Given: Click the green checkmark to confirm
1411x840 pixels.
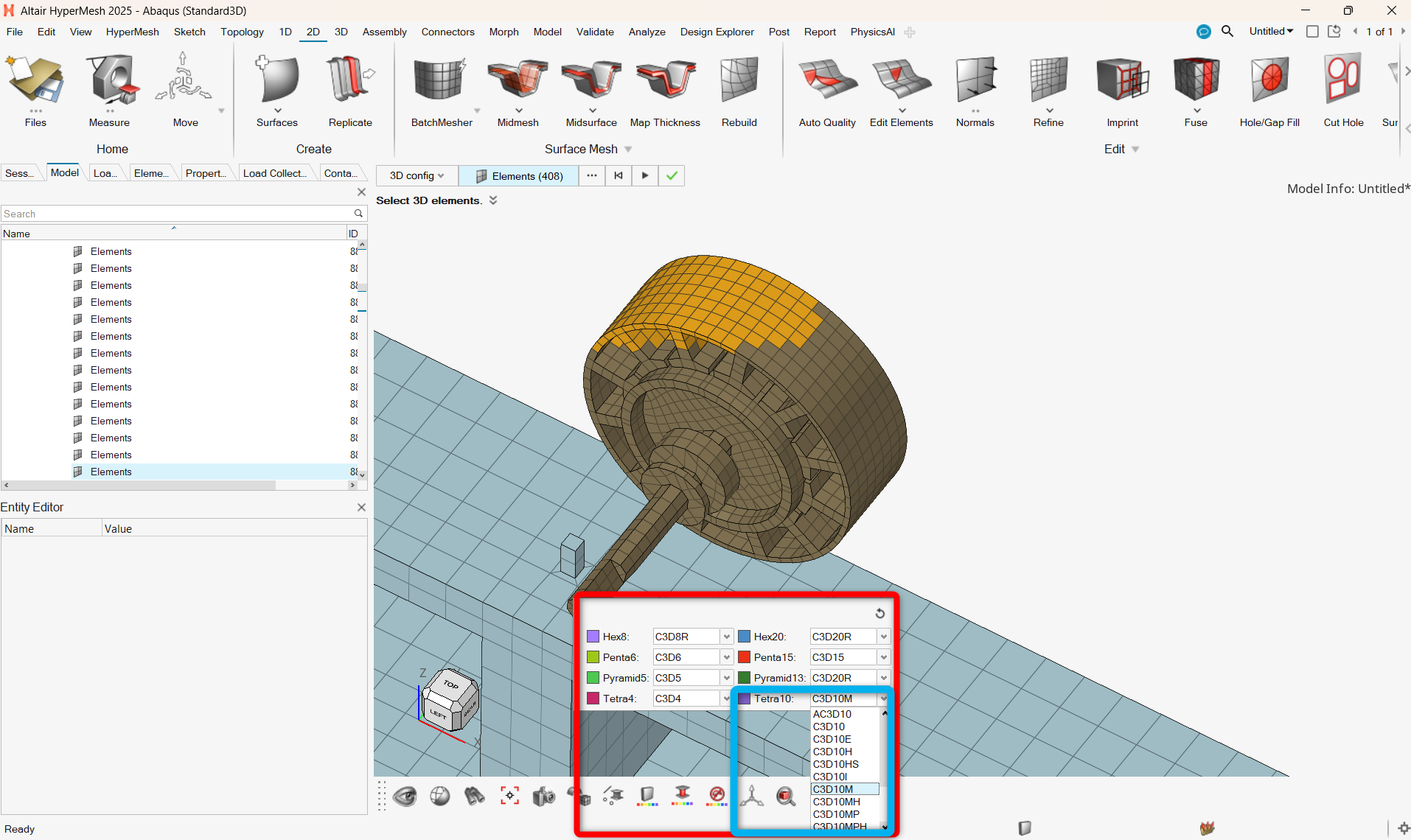Looking at the screenshot, I should [x=672, y=175].
